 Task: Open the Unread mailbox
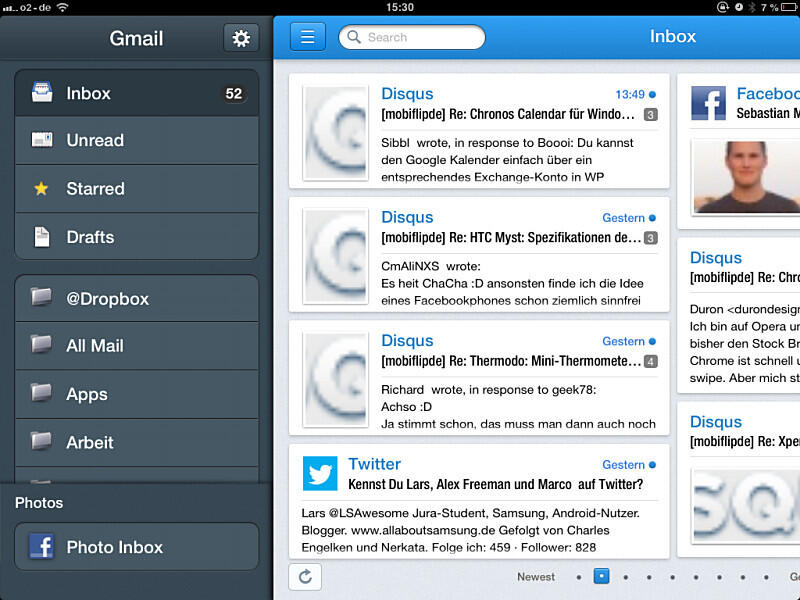137,140
